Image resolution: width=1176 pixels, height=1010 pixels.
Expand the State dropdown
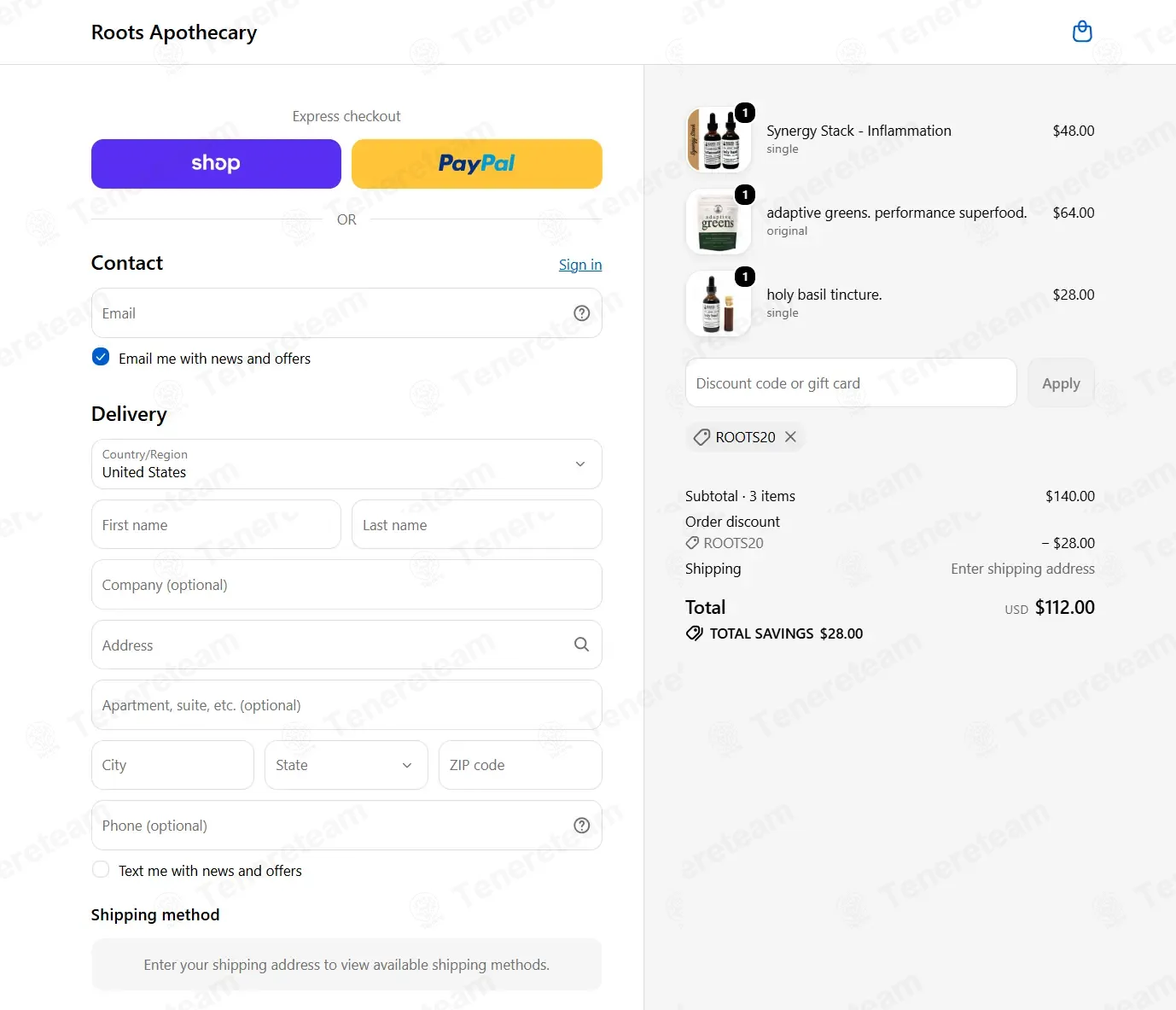click(x=346, y=765)
